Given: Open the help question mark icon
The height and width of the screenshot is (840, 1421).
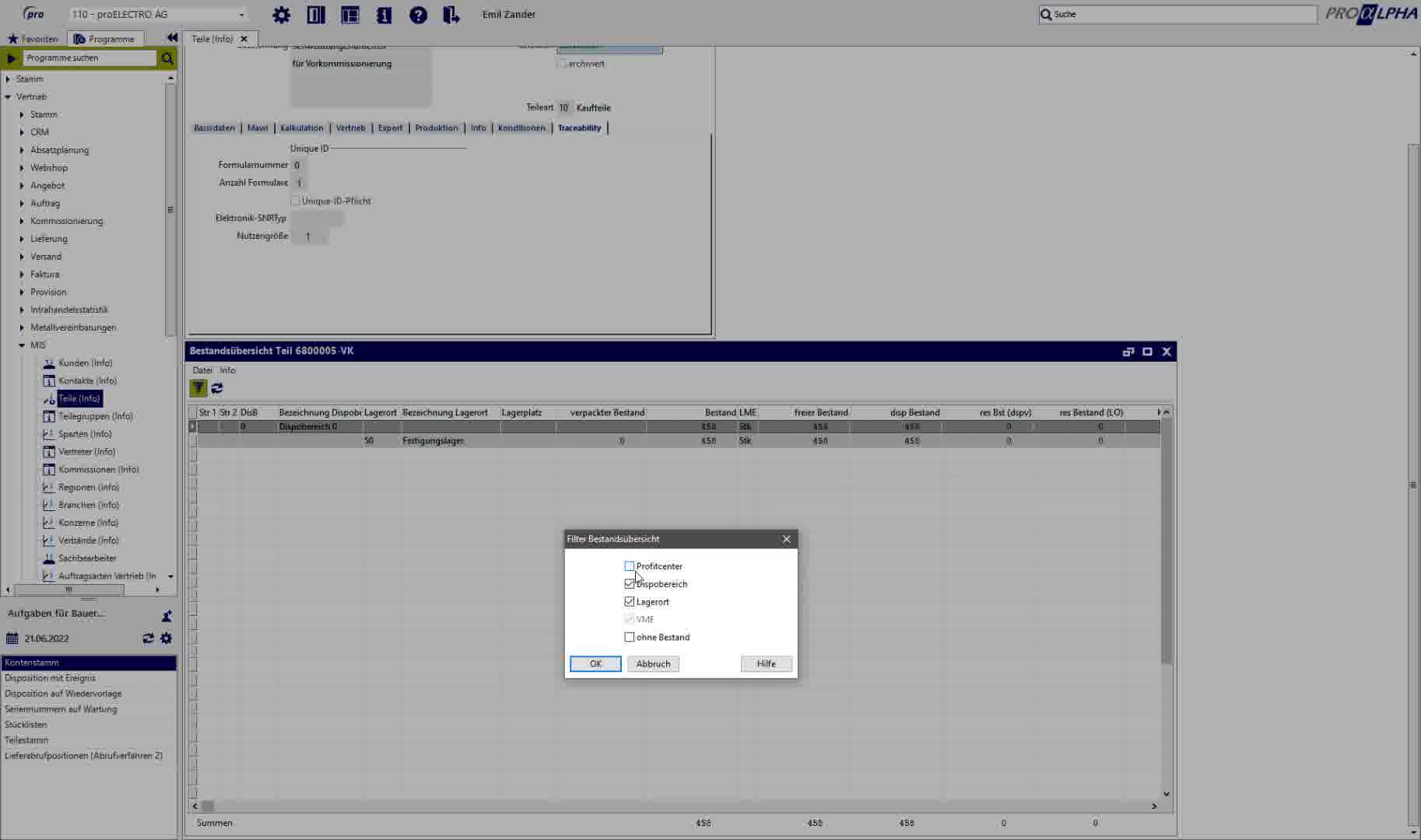Looking at the screenshot, I should (418, 15).
